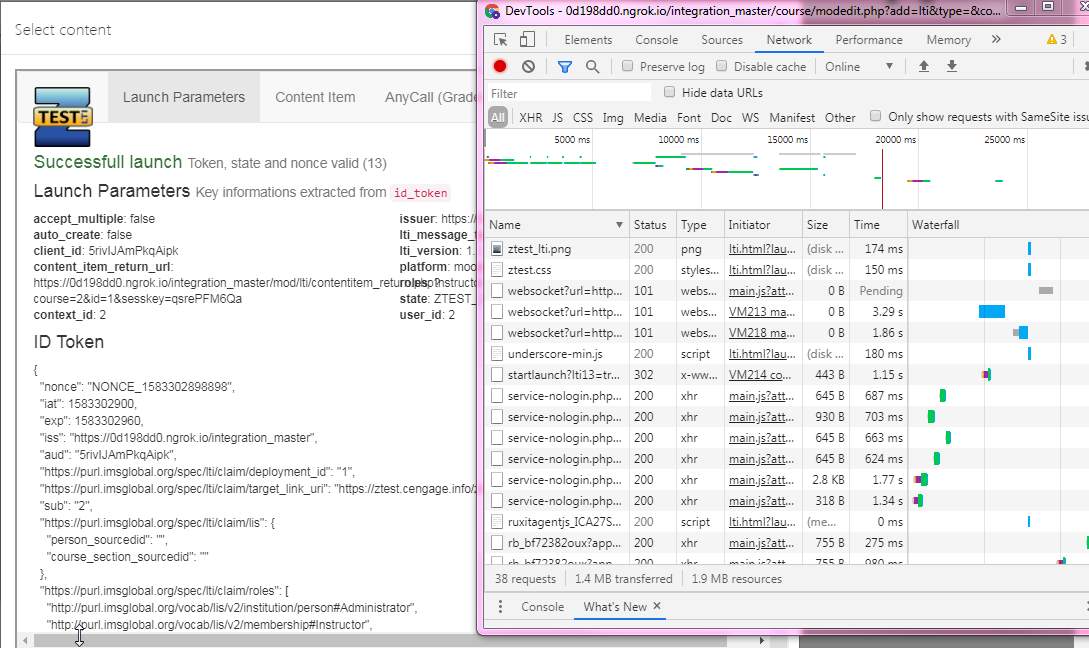
Task: Switch to the Sources tab
Action: 722,40
